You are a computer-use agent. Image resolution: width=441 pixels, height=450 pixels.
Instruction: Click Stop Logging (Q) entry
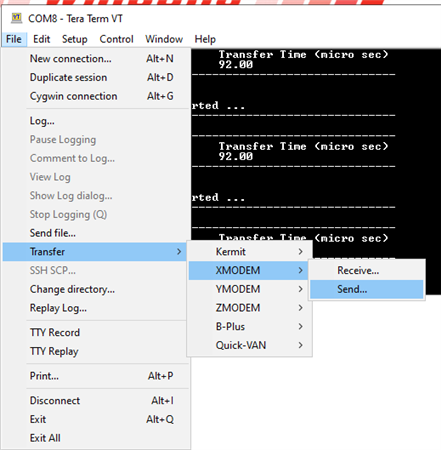pyautogui.click(x=96, y=214)
